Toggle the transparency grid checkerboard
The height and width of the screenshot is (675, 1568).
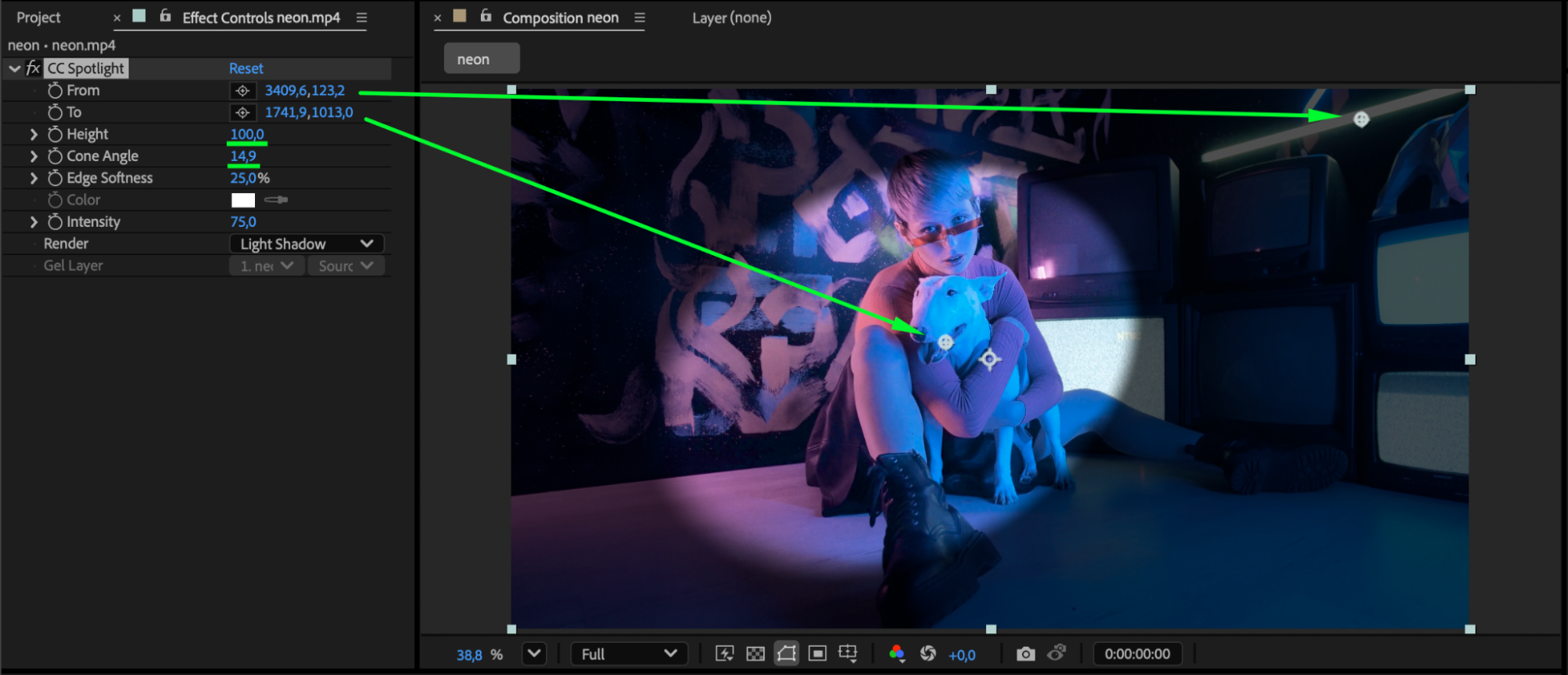pyautogui.click(x=755, y=654)
